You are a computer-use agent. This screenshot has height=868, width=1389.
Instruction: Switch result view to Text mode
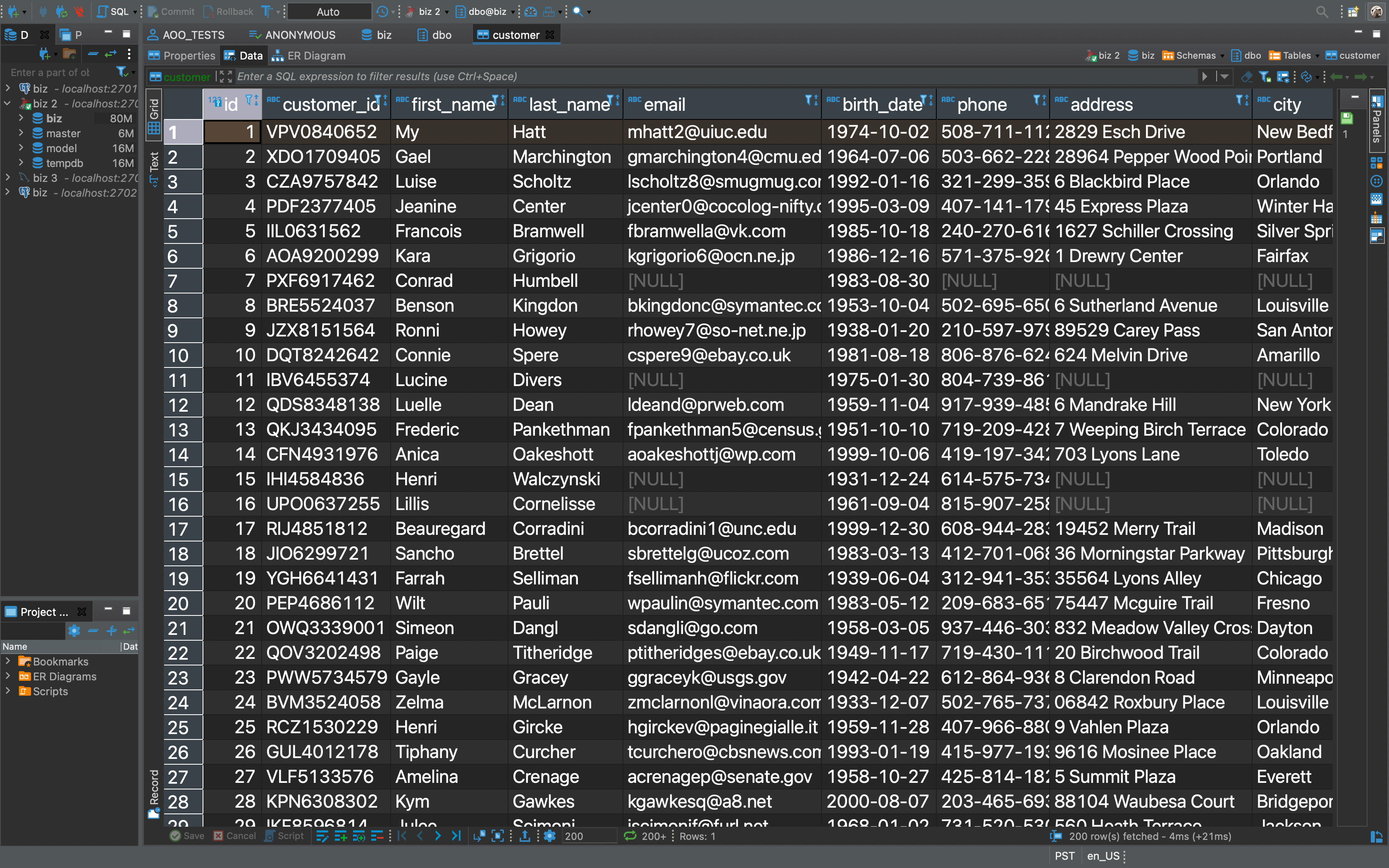pyautogui.click(x=154, y=168)
